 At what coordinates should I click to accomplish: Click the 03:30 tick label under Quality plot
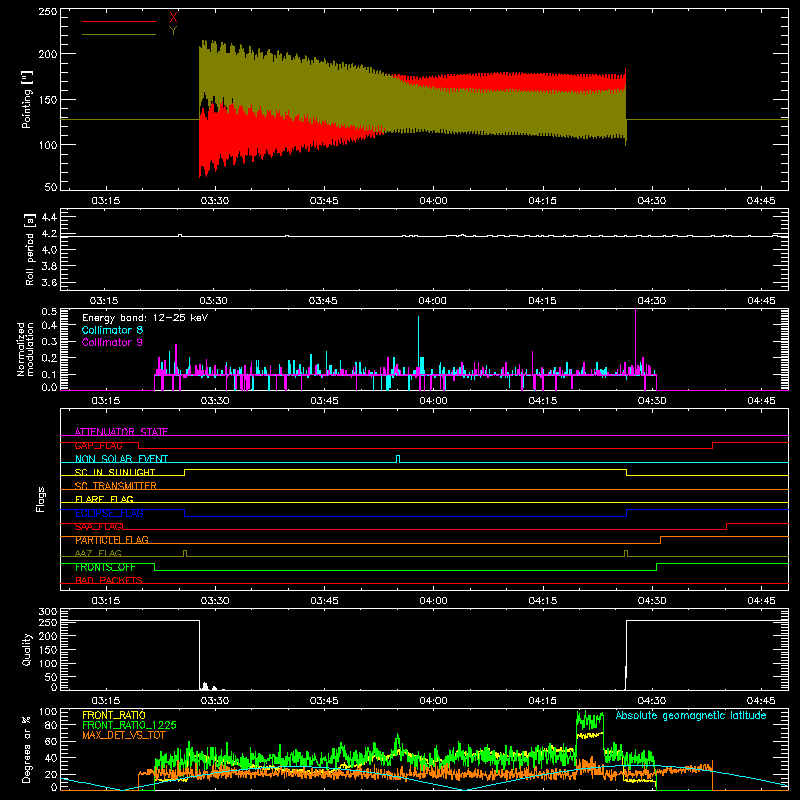pyautogui.click(x=215, y=701)
